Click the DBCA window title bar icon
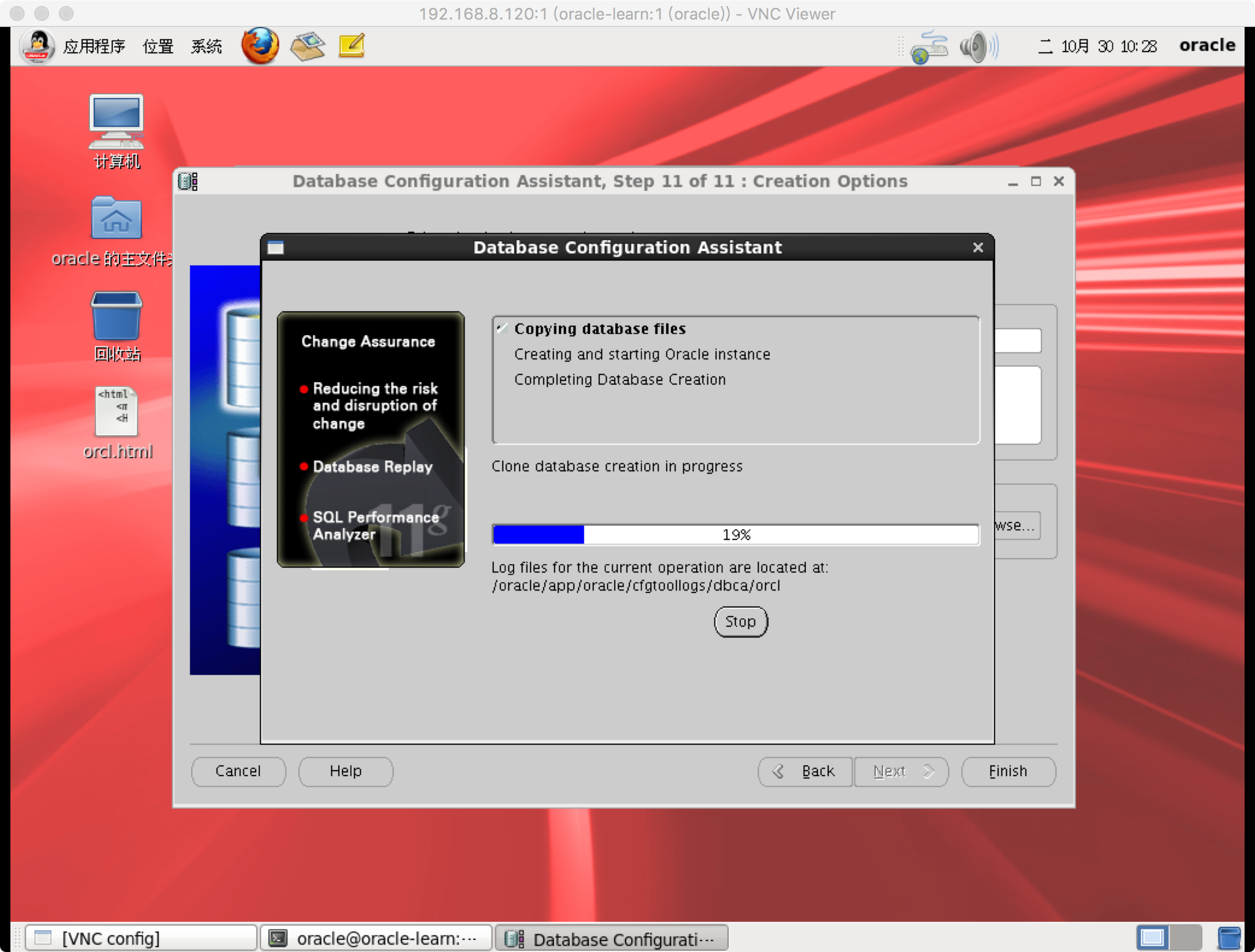 tap(188, 181)
